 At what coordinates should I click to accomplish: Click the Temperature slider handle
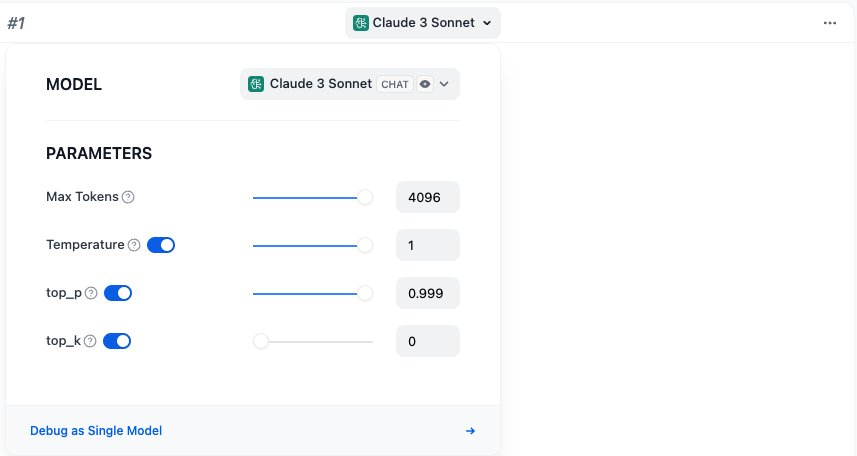tap(365, 245)
